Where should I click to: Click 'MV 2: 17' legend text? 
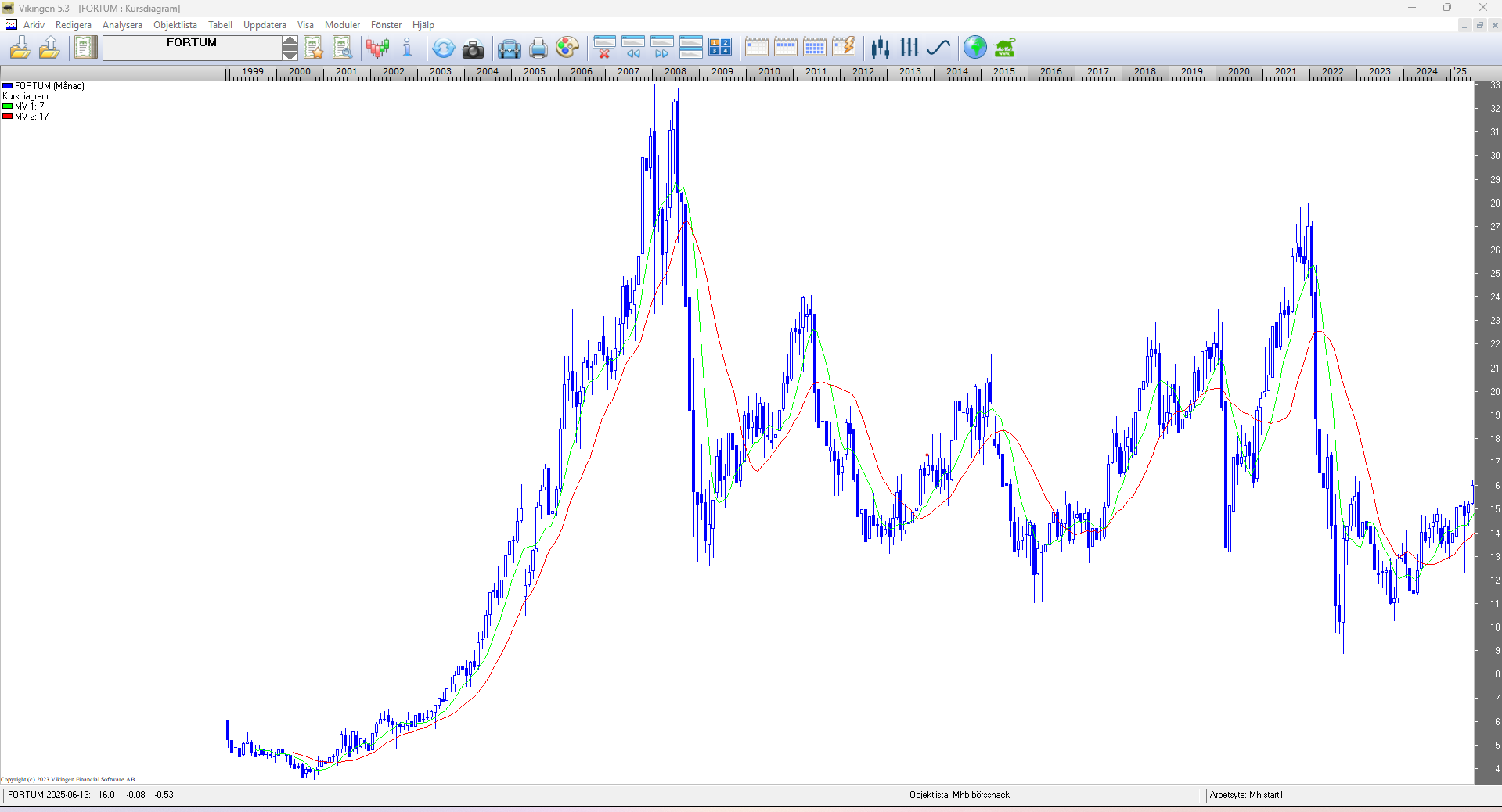click(x=31, y=117)
